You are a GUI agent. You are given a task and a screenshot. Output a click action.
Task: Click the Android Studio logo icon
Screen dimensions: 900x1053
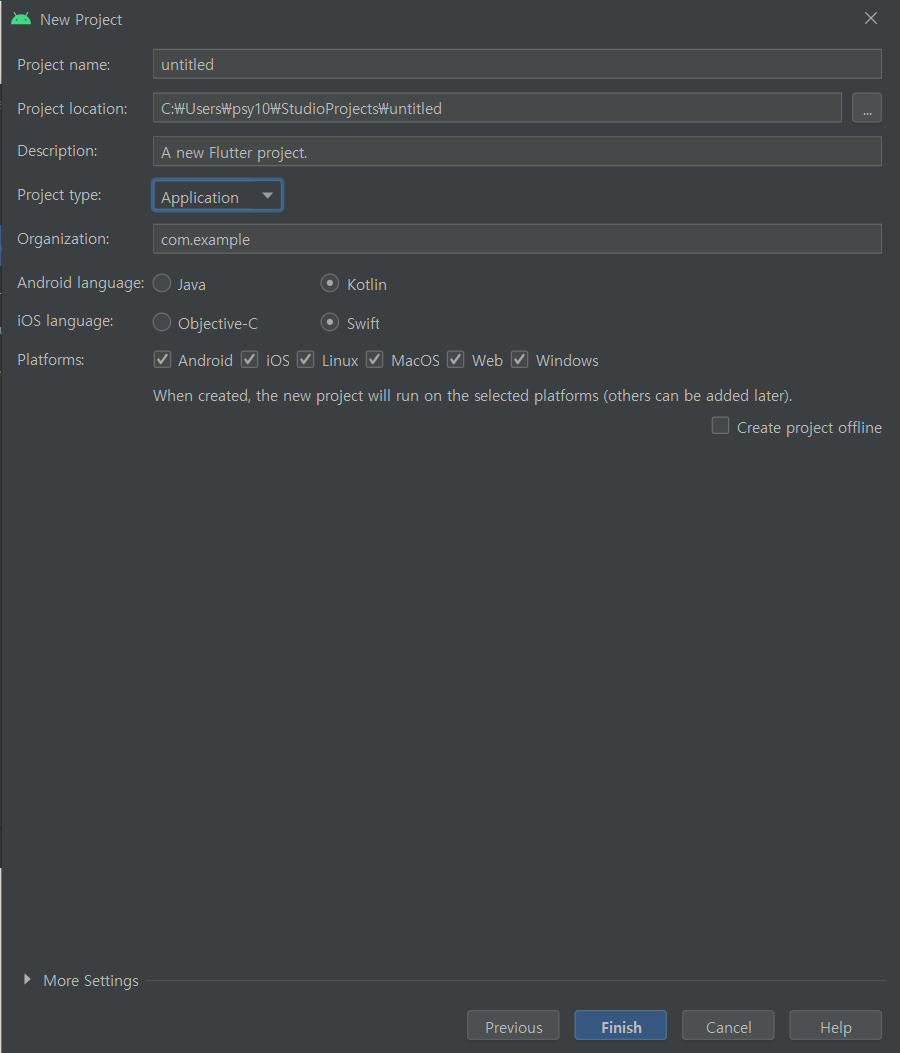point(21,19)
